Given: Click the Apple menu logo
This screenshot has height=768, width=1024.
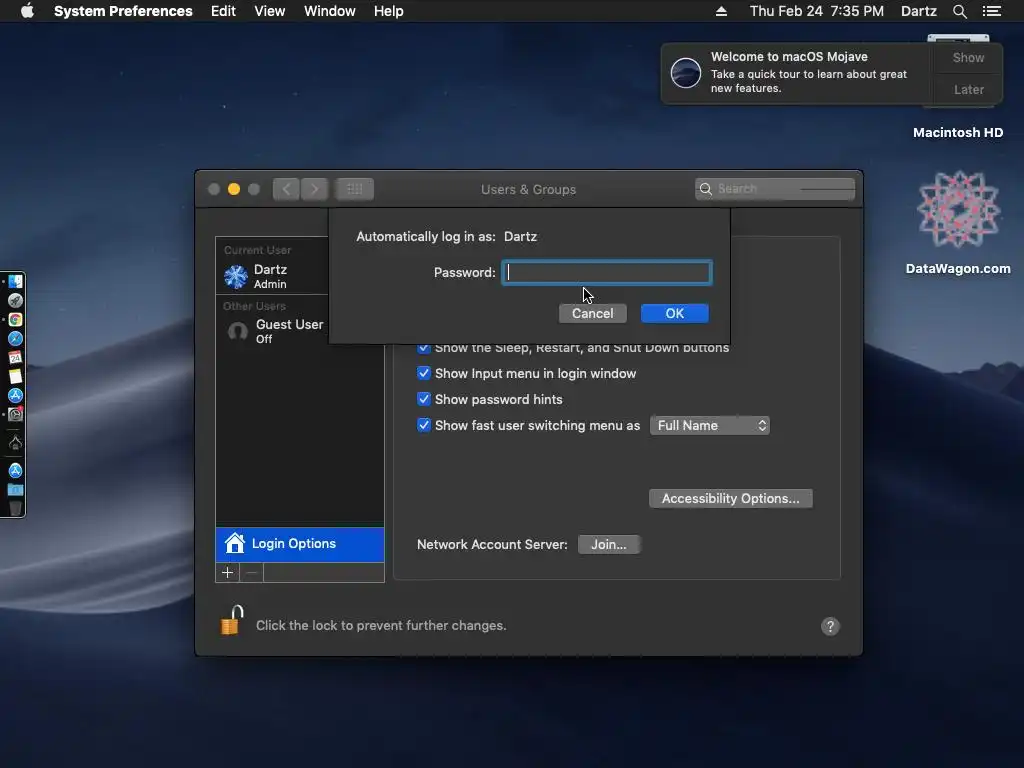Looking at the screenshot, I should tap(27, 10).
